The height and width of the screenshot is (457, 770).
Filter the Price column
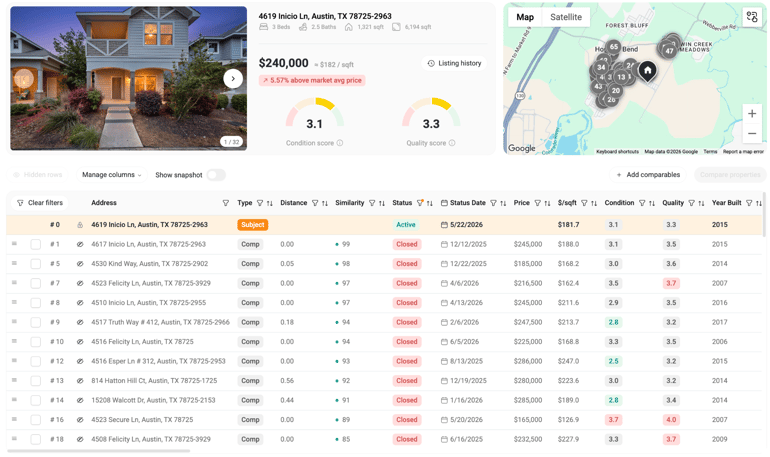[x=537, y=203]
